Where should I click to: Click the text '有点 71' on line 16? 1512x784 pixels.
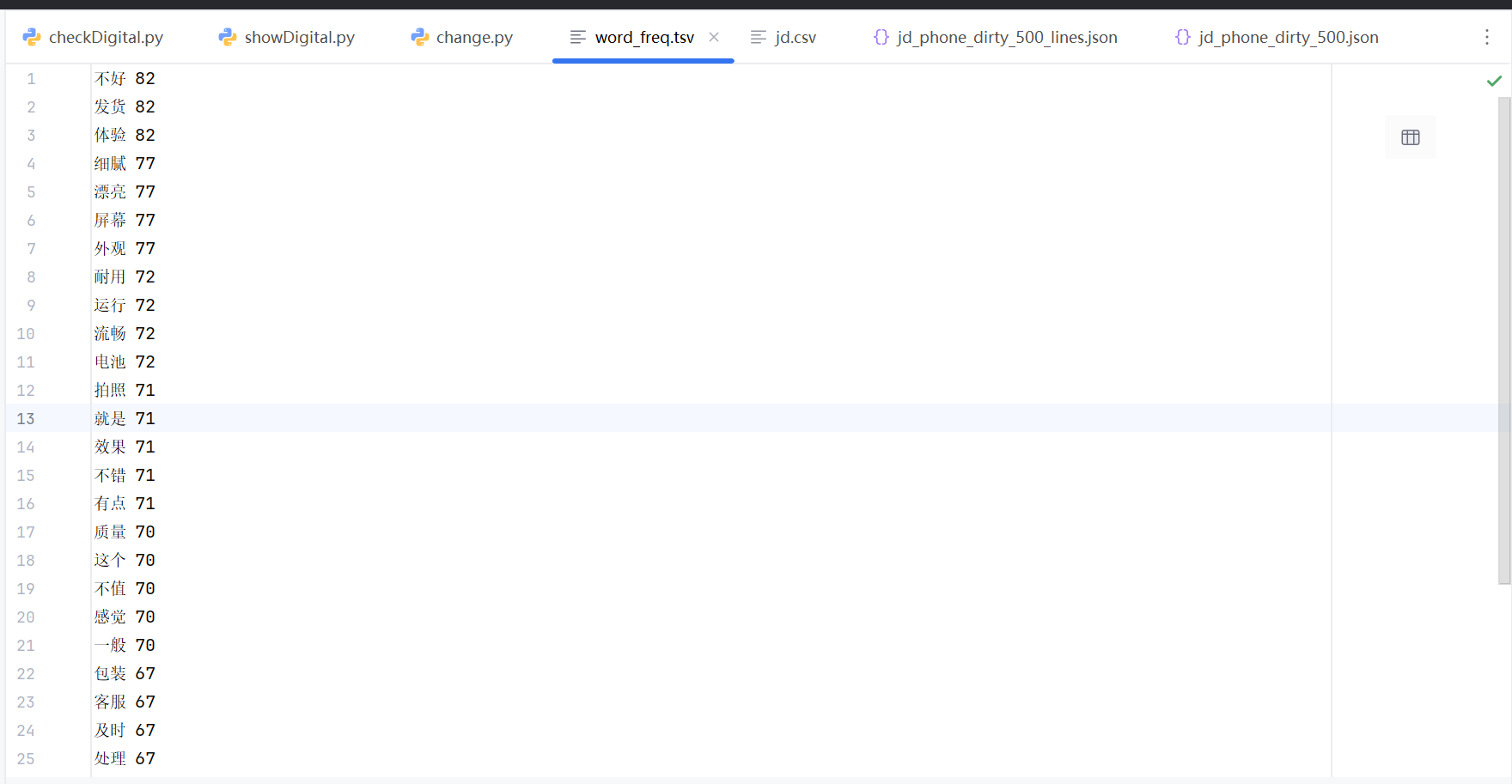click(x=125, y=504)
